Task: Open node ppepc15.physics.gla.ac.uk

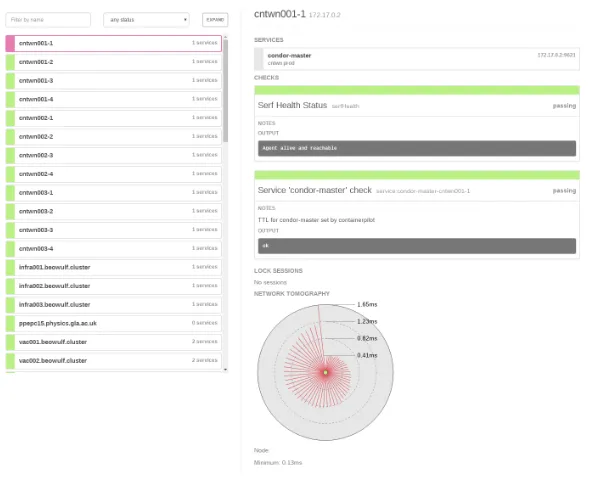Action: 114,323
